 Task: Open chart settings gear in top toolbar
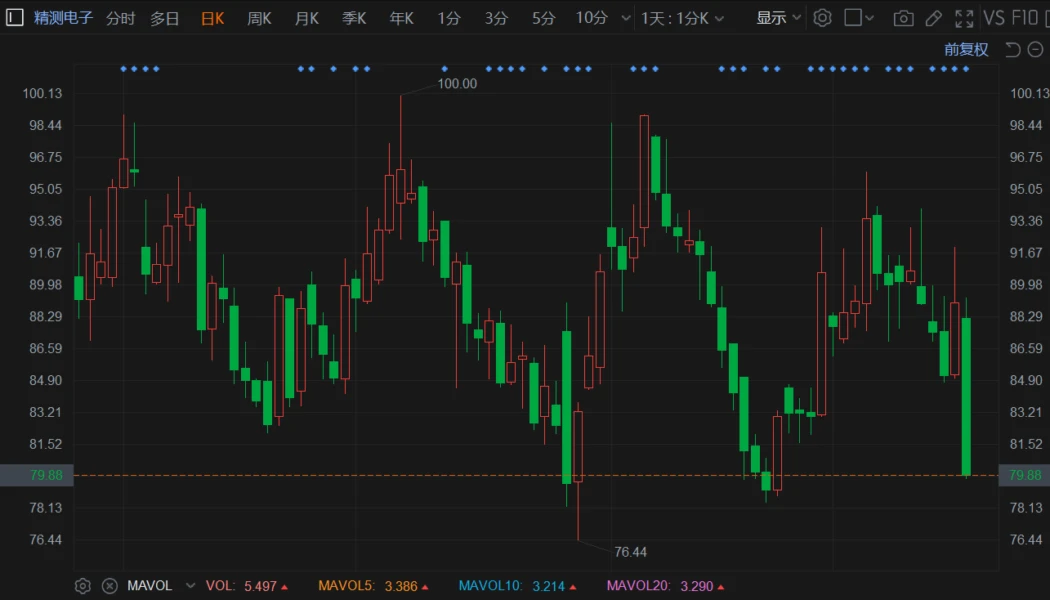tap(822, 18)
